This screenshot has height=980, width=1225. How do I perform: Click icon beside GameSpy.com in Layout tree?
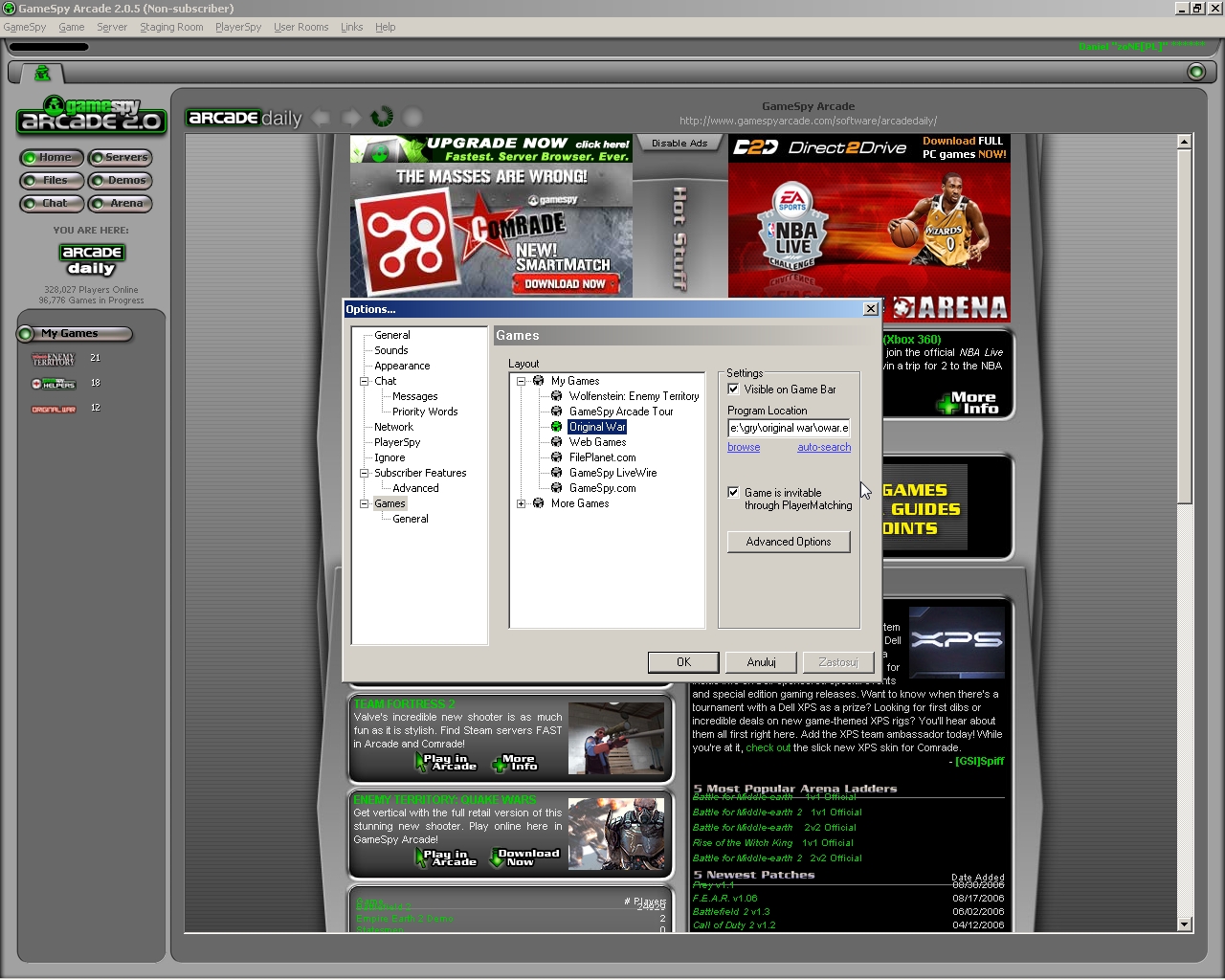[556, 488]
